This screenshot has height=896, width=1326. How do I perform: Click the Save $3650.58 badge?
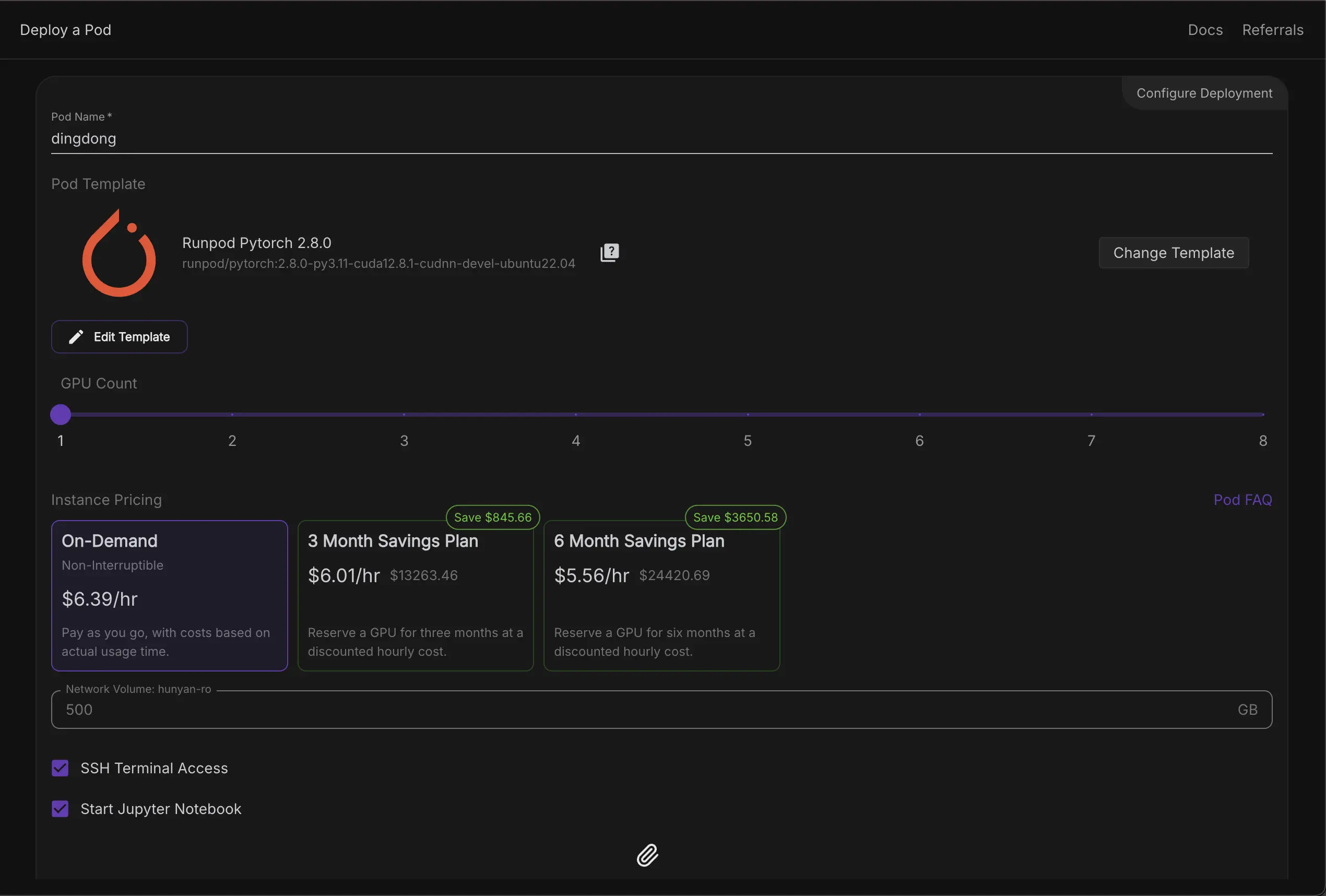click(735, 517)
